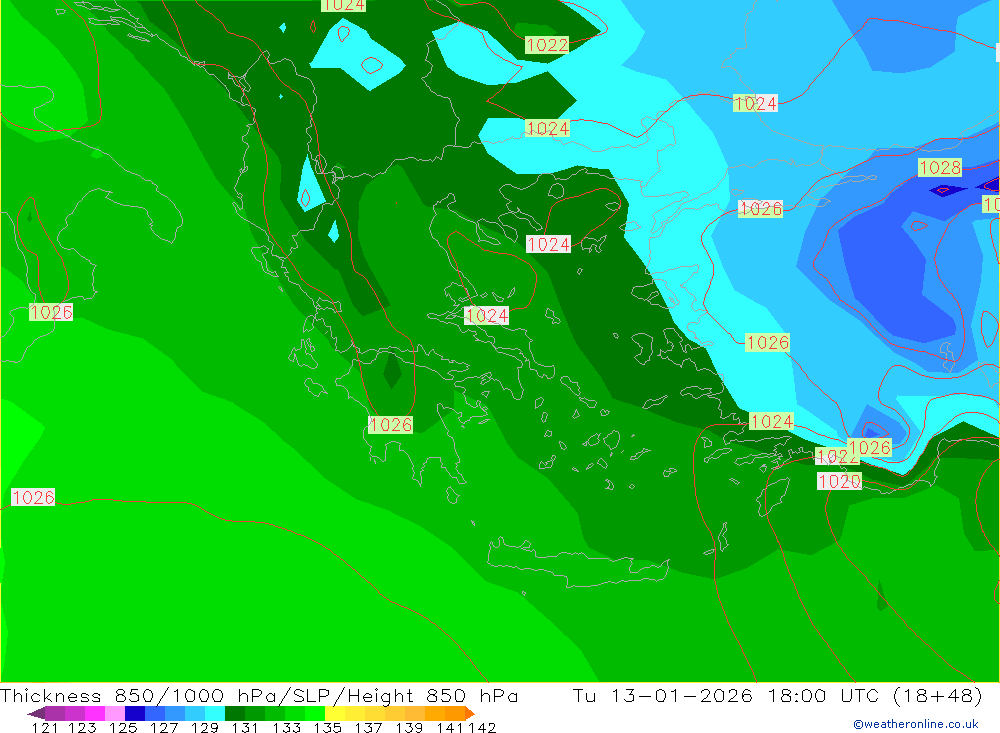Click legend value 139
Screen dimensions: 1000x733
(409, 727)
